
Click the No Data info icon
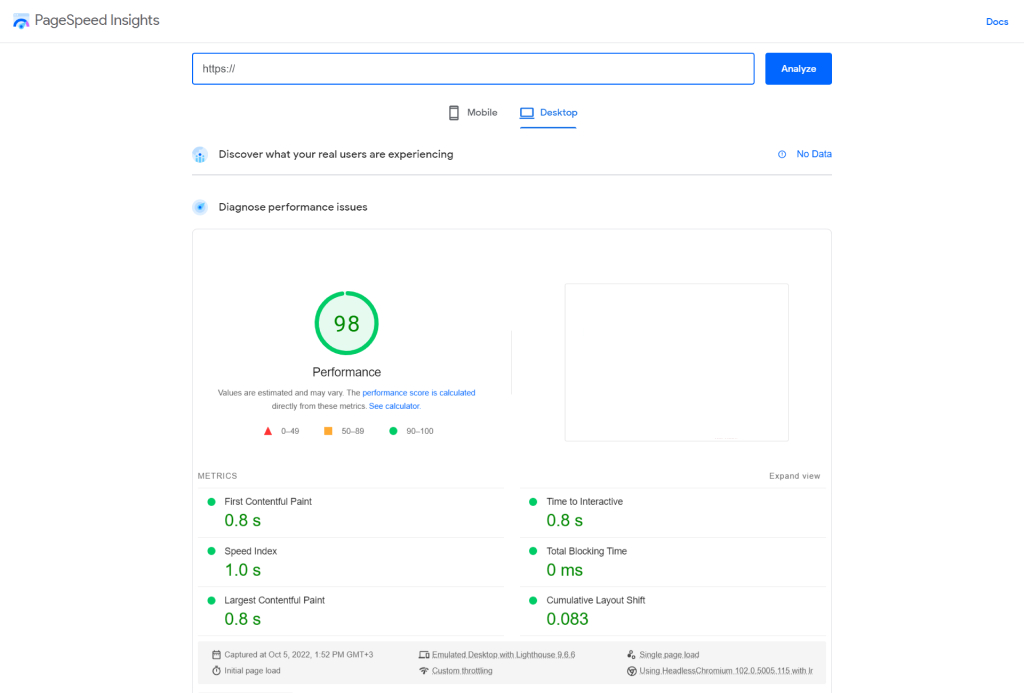pyautogui.click(x=782, y=154)
